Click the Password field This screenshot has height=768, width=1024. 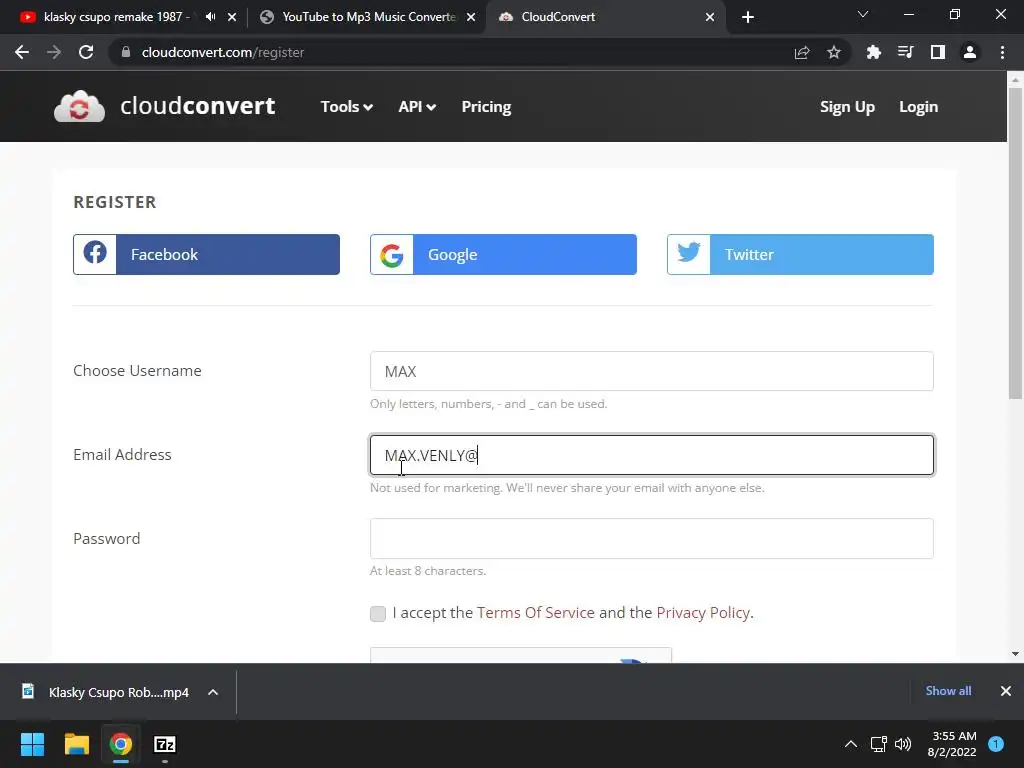click(651, 538)
